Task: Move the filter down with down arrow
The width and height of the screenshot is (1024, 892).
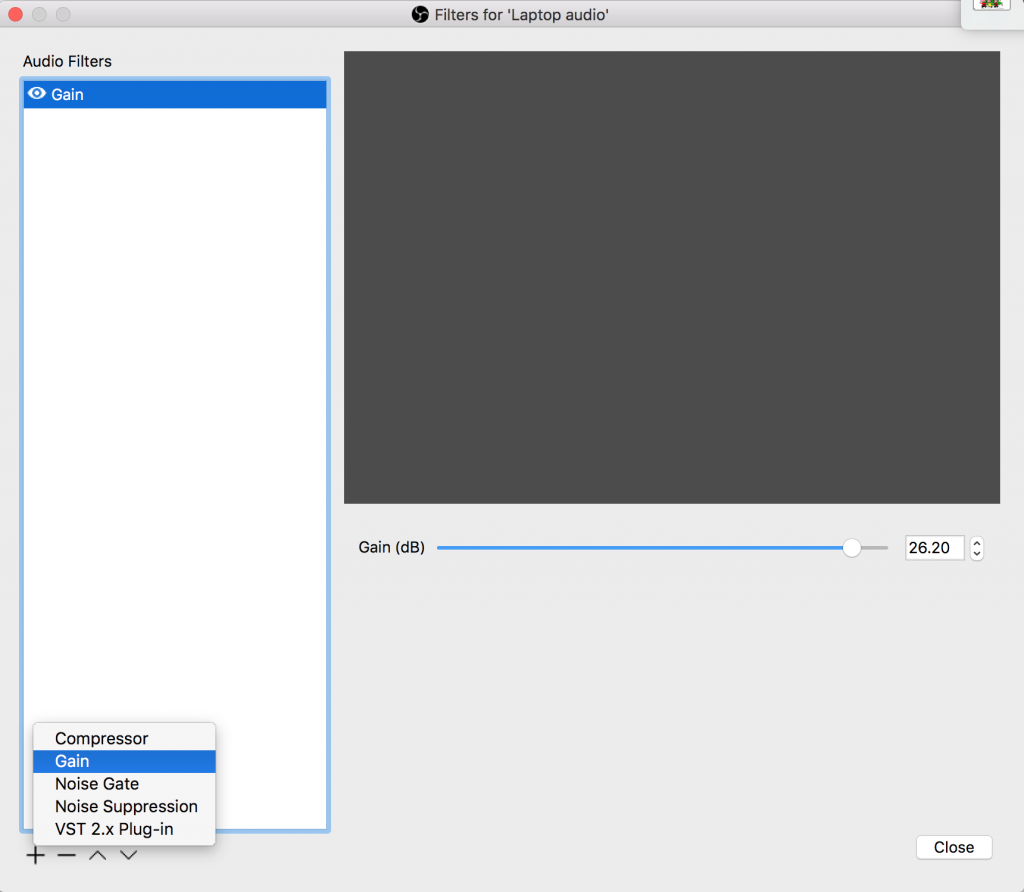Action: pyautogui.click(x=129, y=855)
